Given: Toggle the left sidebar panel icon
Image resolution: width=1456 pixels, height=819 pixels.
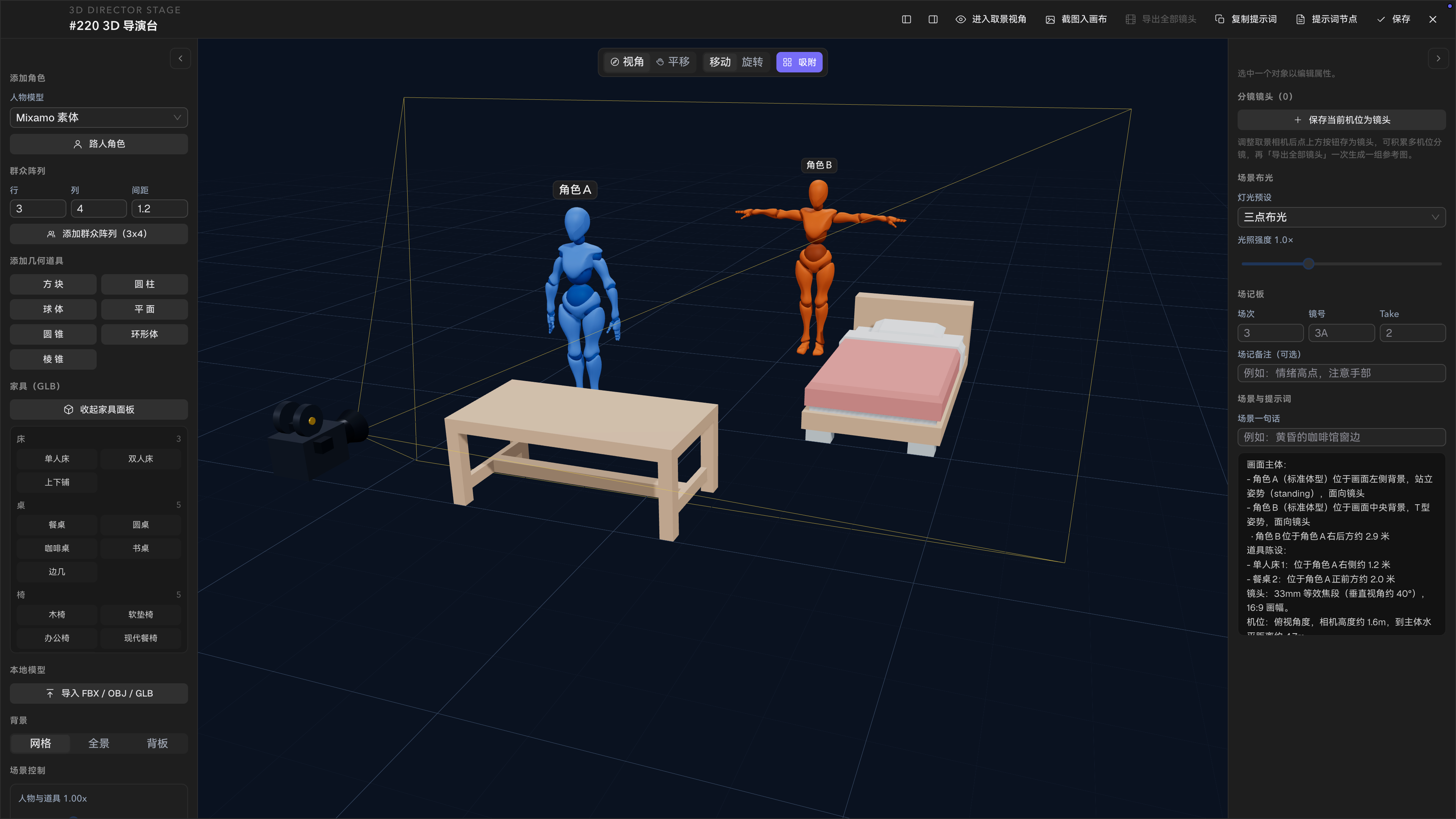Looking at the screenshot, I should point(906,19).
